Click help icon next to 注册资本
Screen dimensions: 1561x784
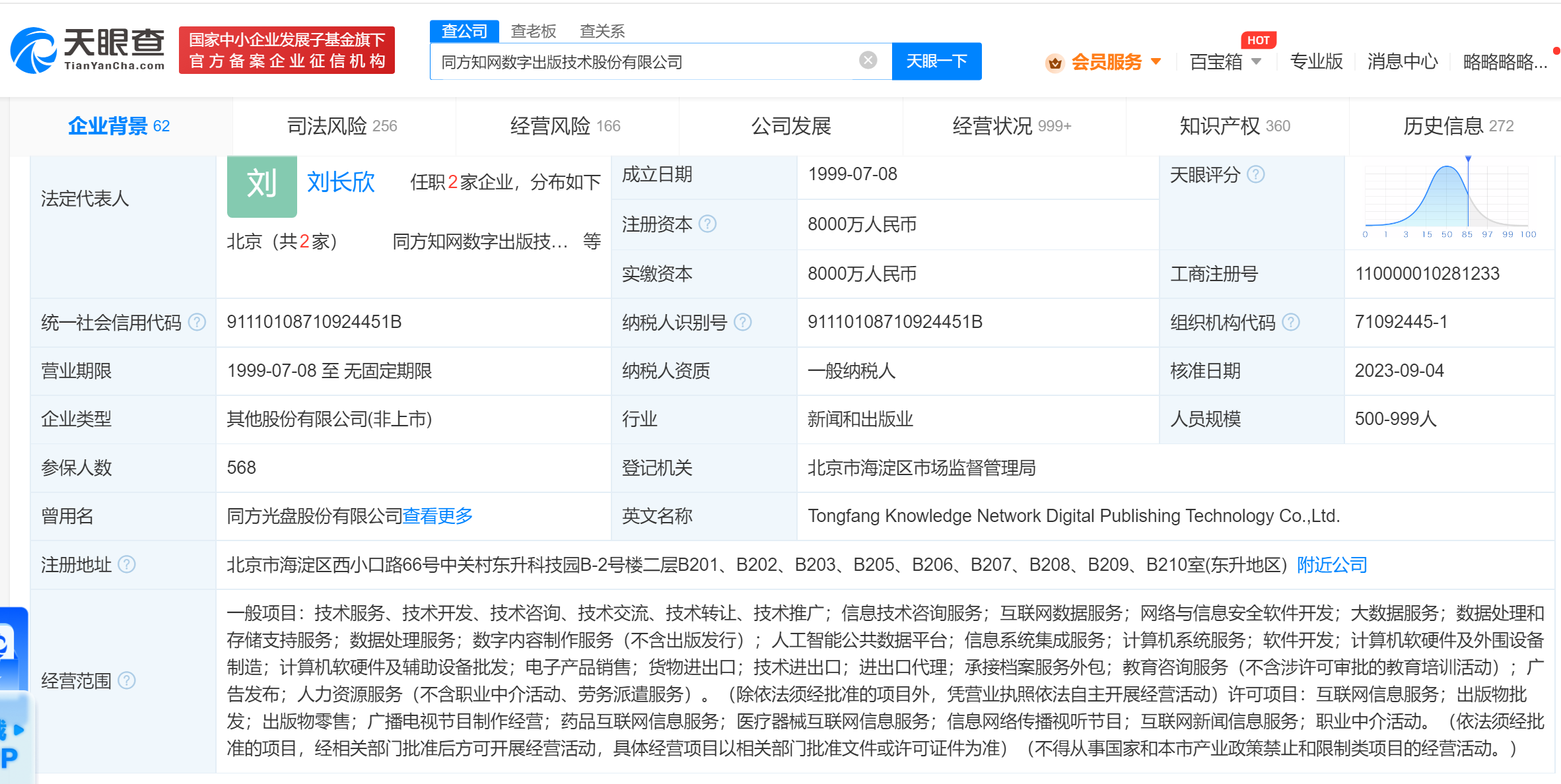(707, 224)
